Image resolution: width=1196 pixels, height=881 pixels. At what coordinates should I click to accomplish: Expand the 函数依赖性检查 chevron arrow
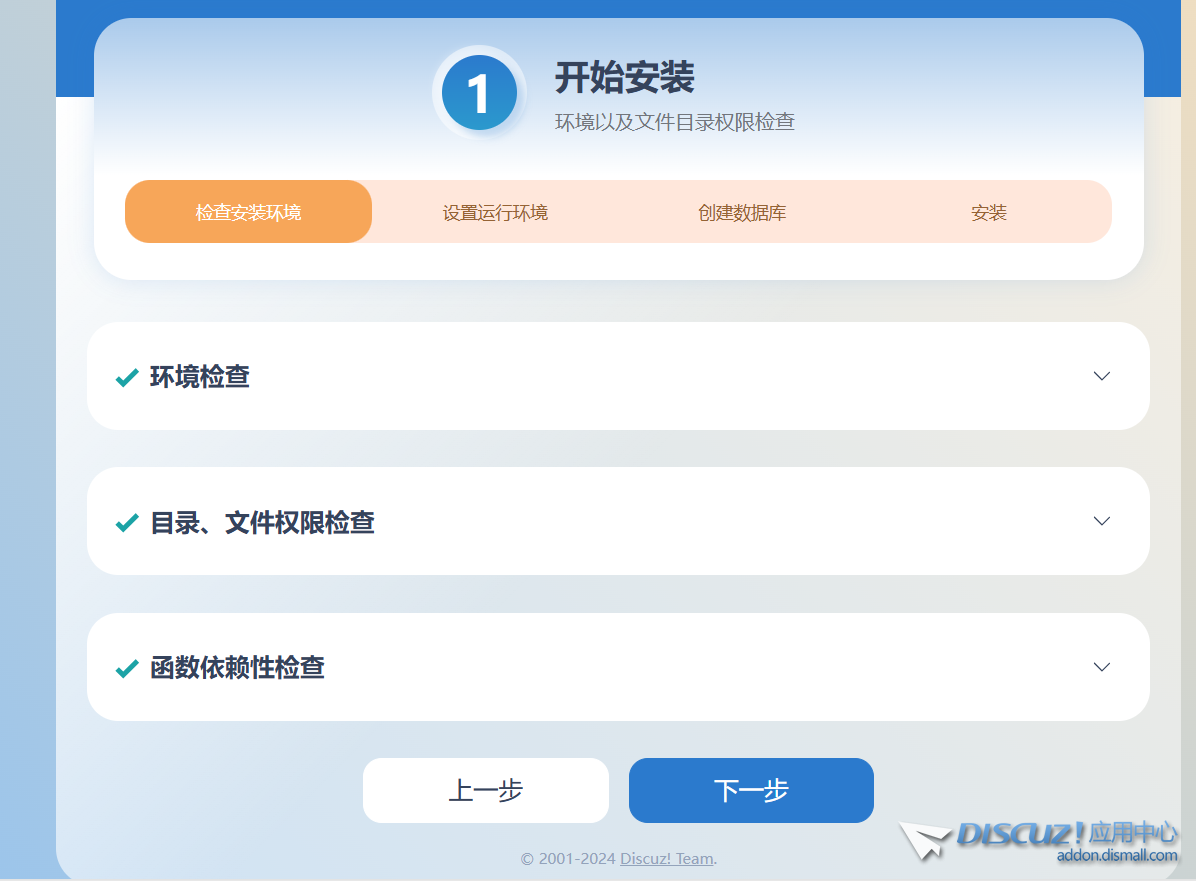(1101, 667)
